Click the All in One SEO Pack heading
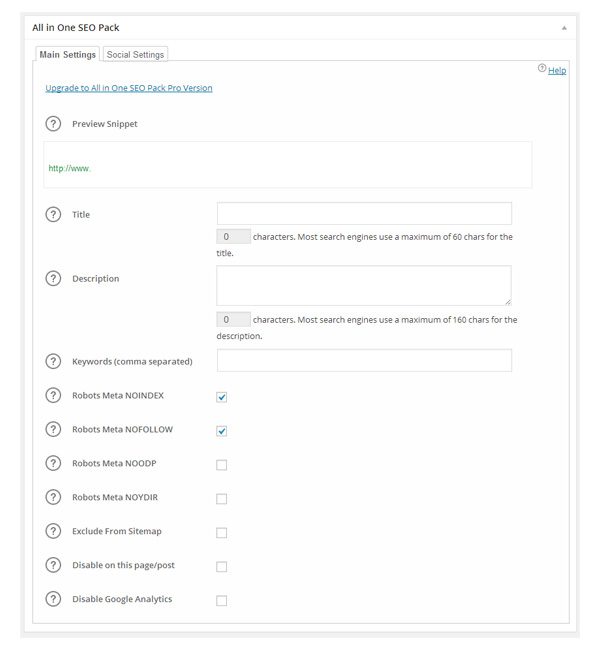The image size is (600, 650). pos(76,28)
